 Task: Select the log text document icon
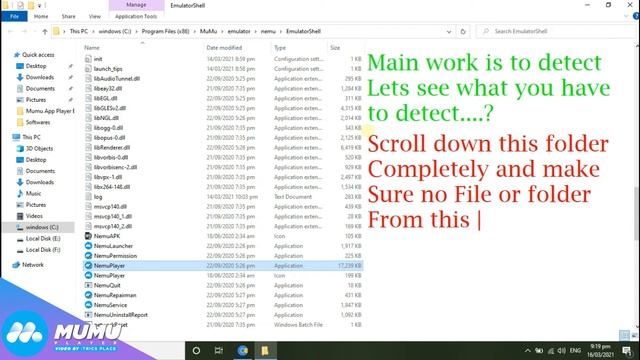88,197
